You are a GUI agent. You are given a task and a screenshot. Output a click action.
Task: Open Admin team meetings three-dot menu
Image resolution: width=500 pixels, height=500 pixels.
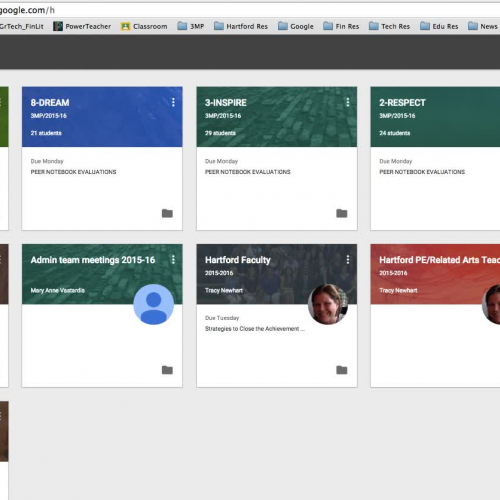(173, 260)
